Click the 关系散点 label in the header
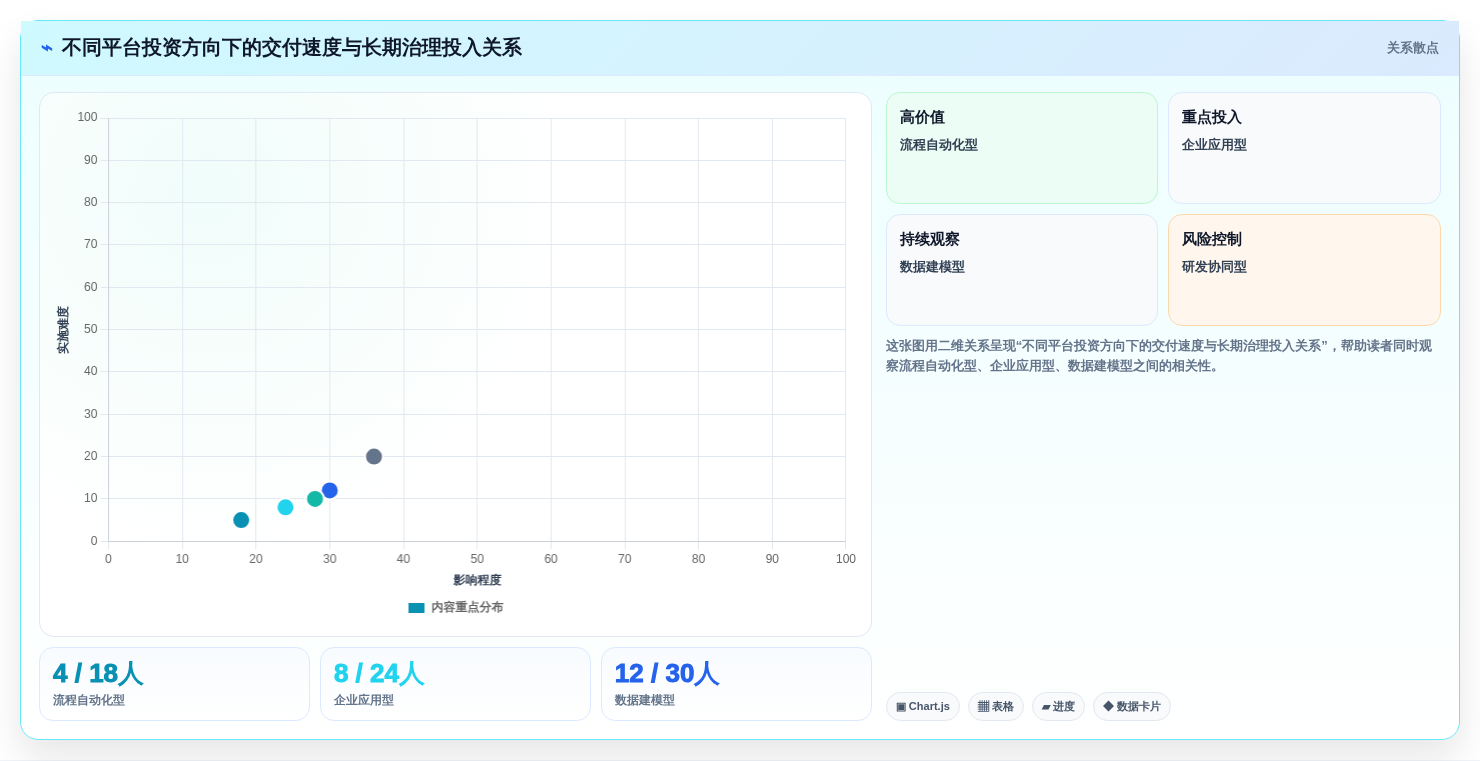The image size is (1480, 761). (1412, 48)
